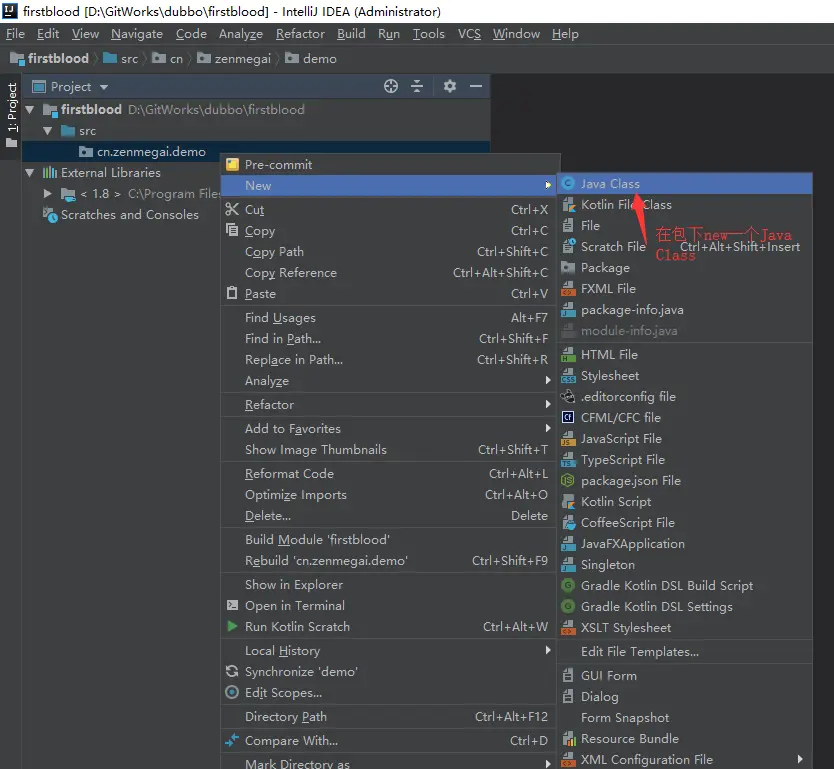Click the .editorconfig file icon

coord(568,396)
